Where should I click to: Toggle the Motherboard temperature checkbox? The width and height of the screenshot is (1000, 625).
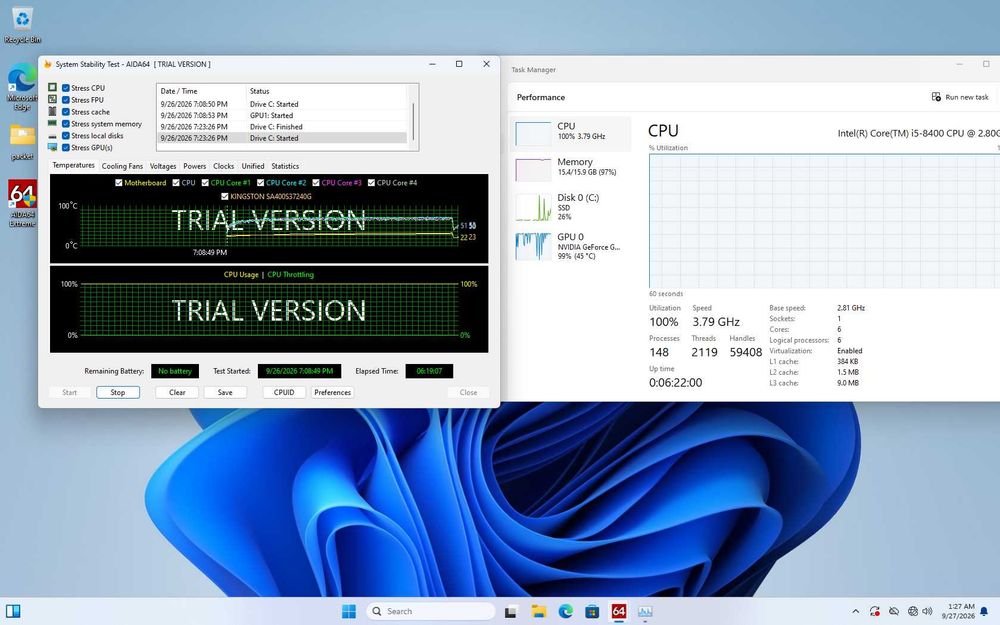tap(119, 182)
